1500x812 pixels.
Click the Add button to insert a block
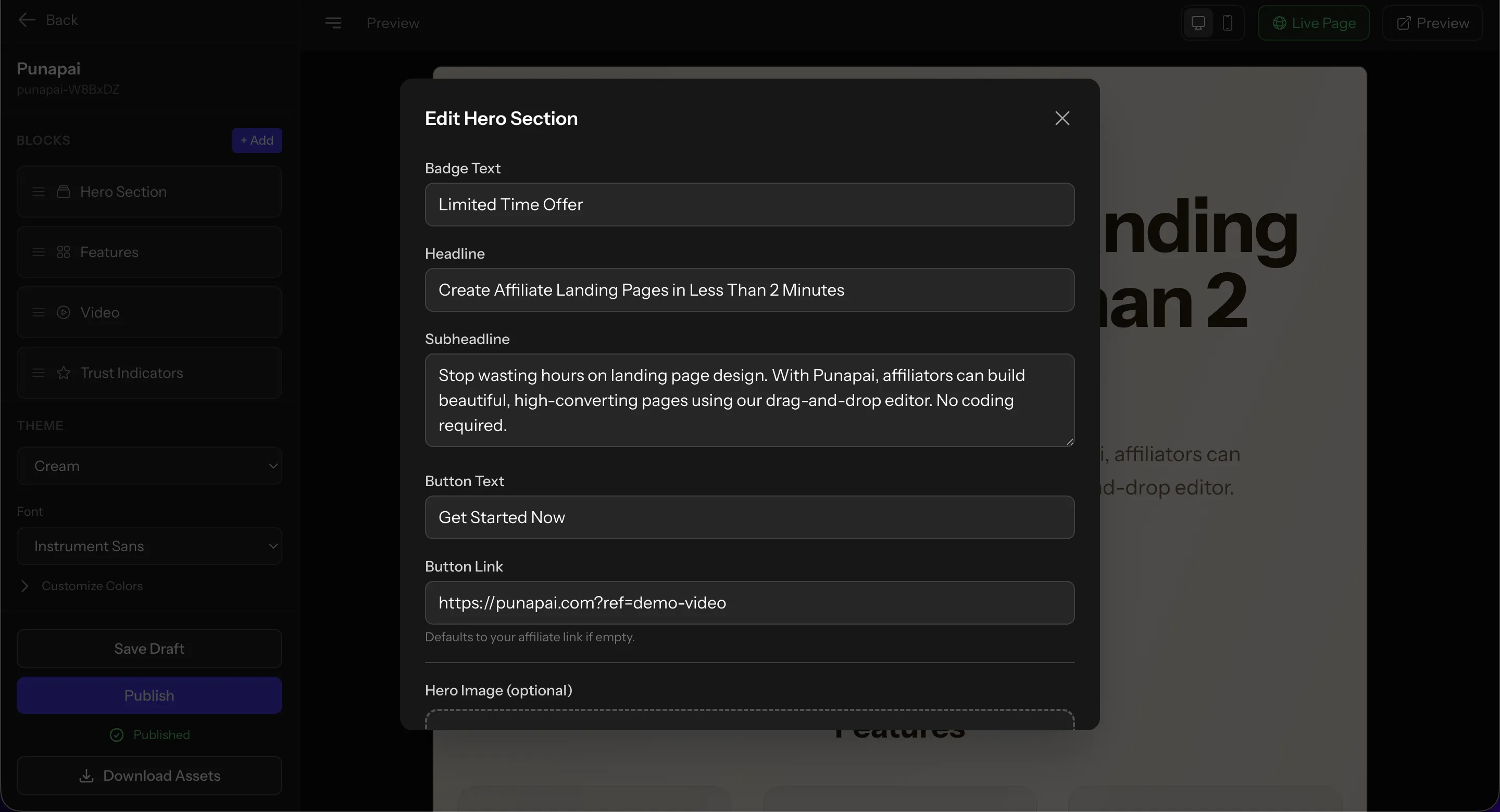(257, 141)
